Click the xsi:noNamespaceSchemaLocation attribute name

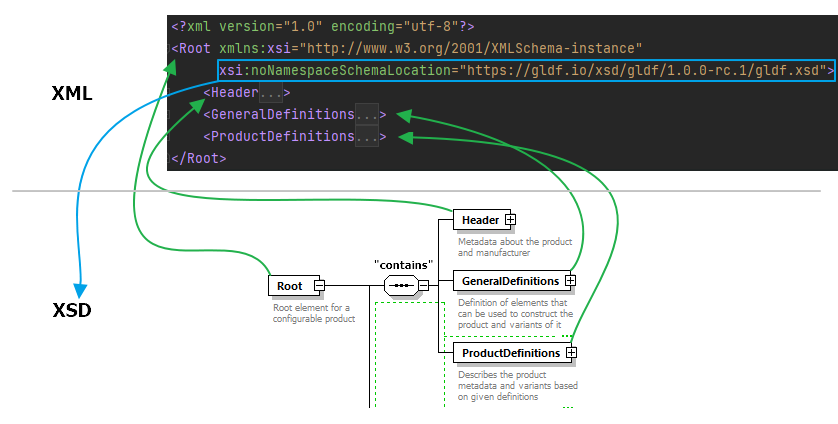[x=335, y=70]
